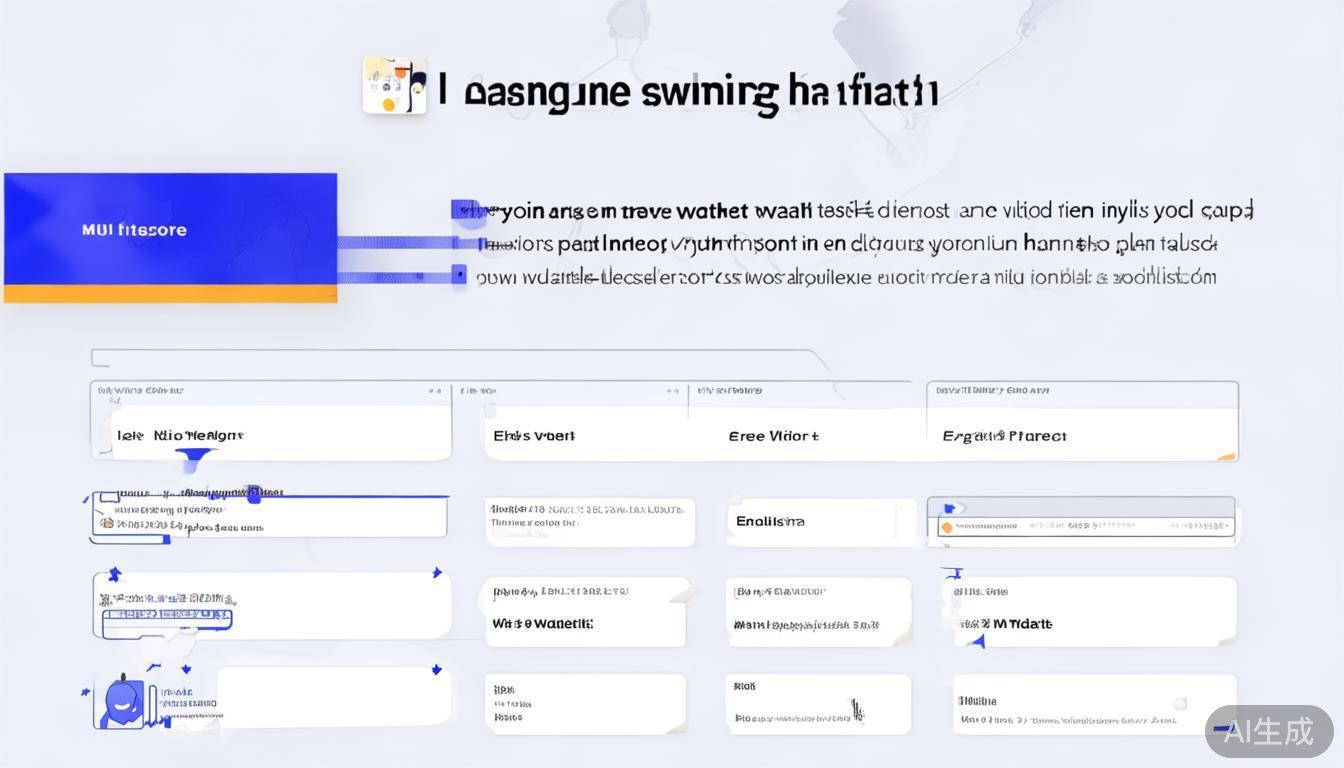Click the blue slider handle on the second-row left card
Viewport: 1344px width, 768px height.
coord(254,492)
